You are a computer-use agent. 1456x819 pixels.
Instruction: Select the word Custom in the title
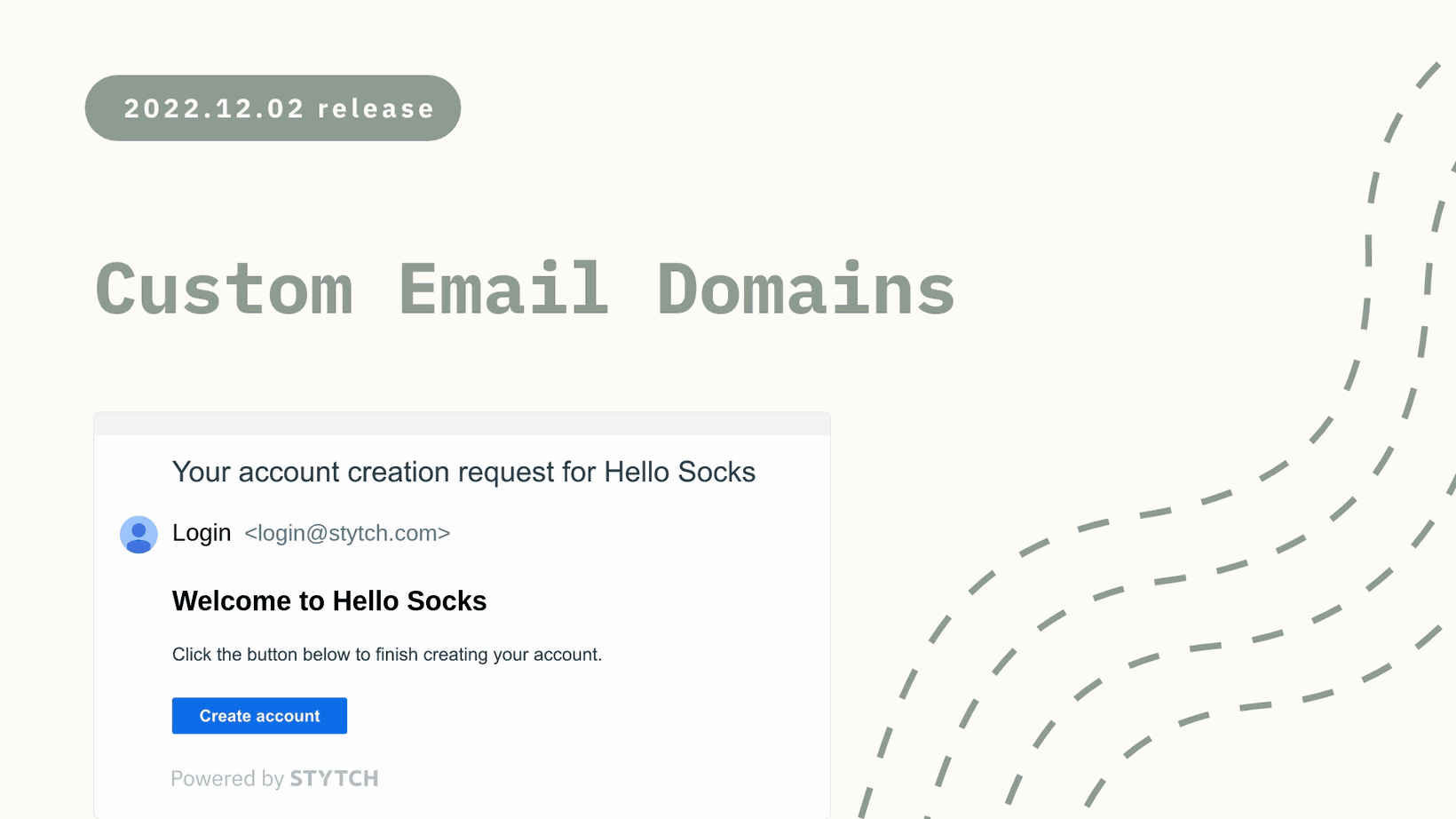pos(224,290)
